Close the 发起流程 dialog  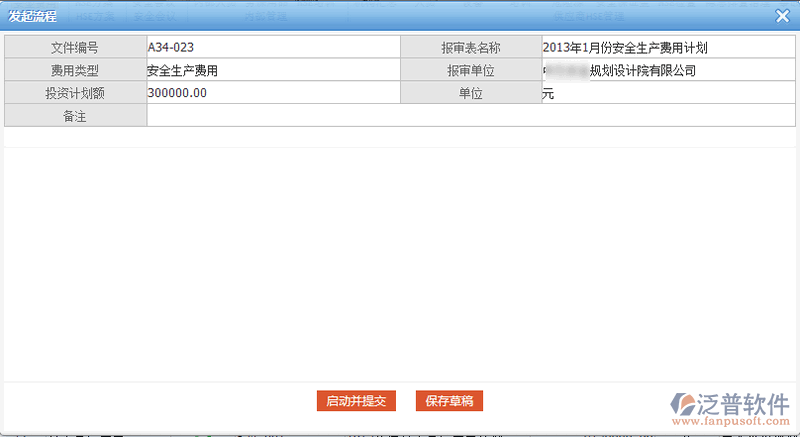(782, 16)
